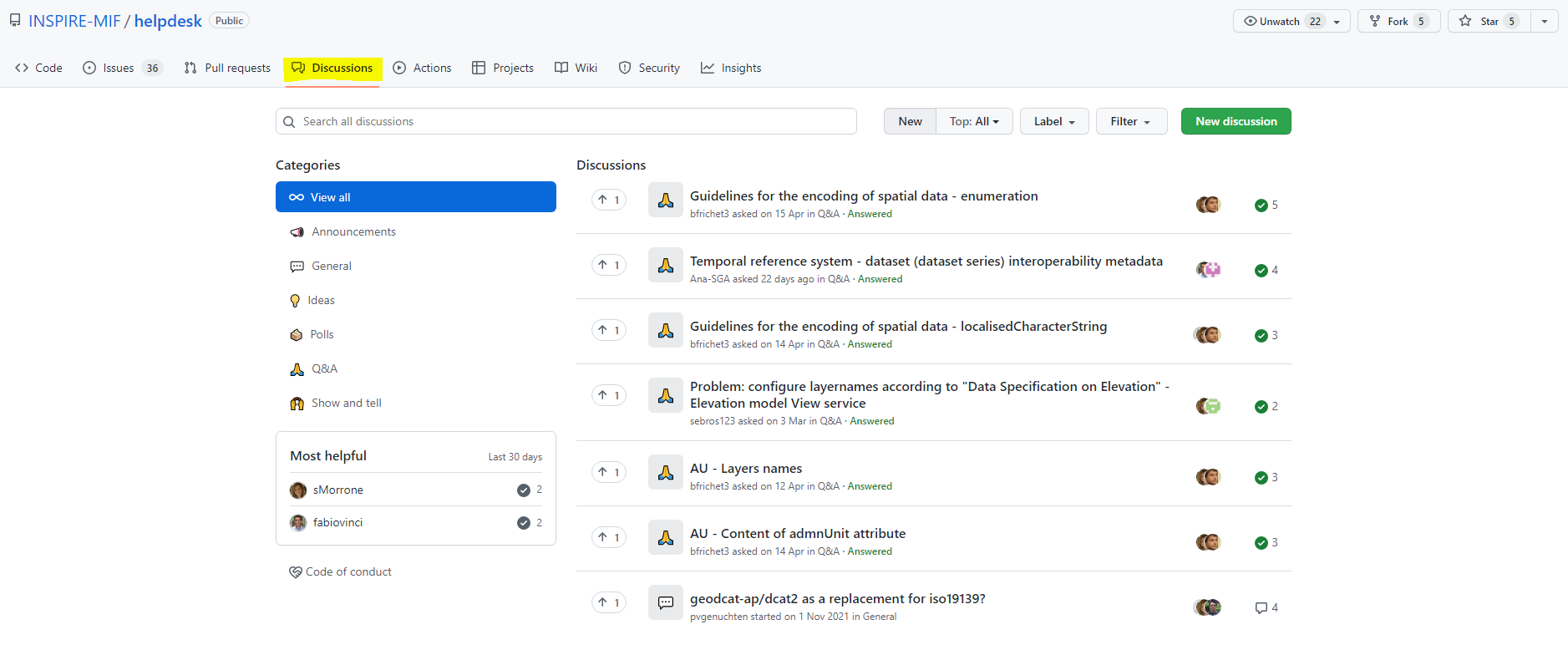The width and height of the screenshot is (1568, 650).
Task: Open author link pvgenuchten
Action: 718,617
